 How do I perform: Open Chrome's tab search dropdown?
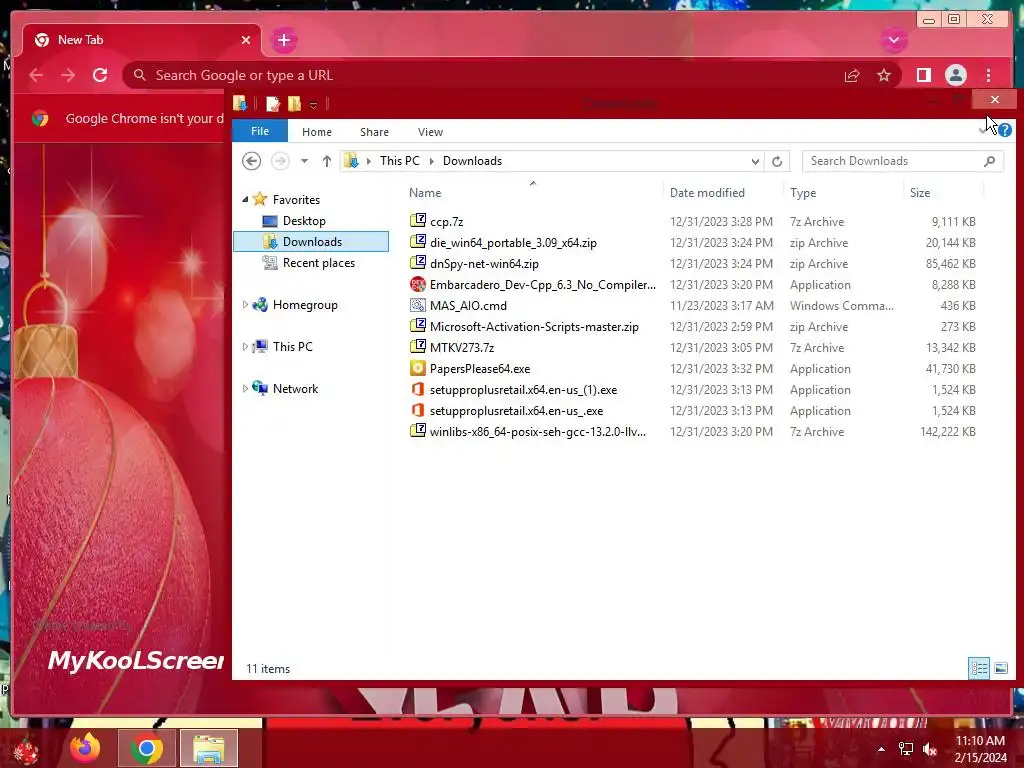[893, 40]
